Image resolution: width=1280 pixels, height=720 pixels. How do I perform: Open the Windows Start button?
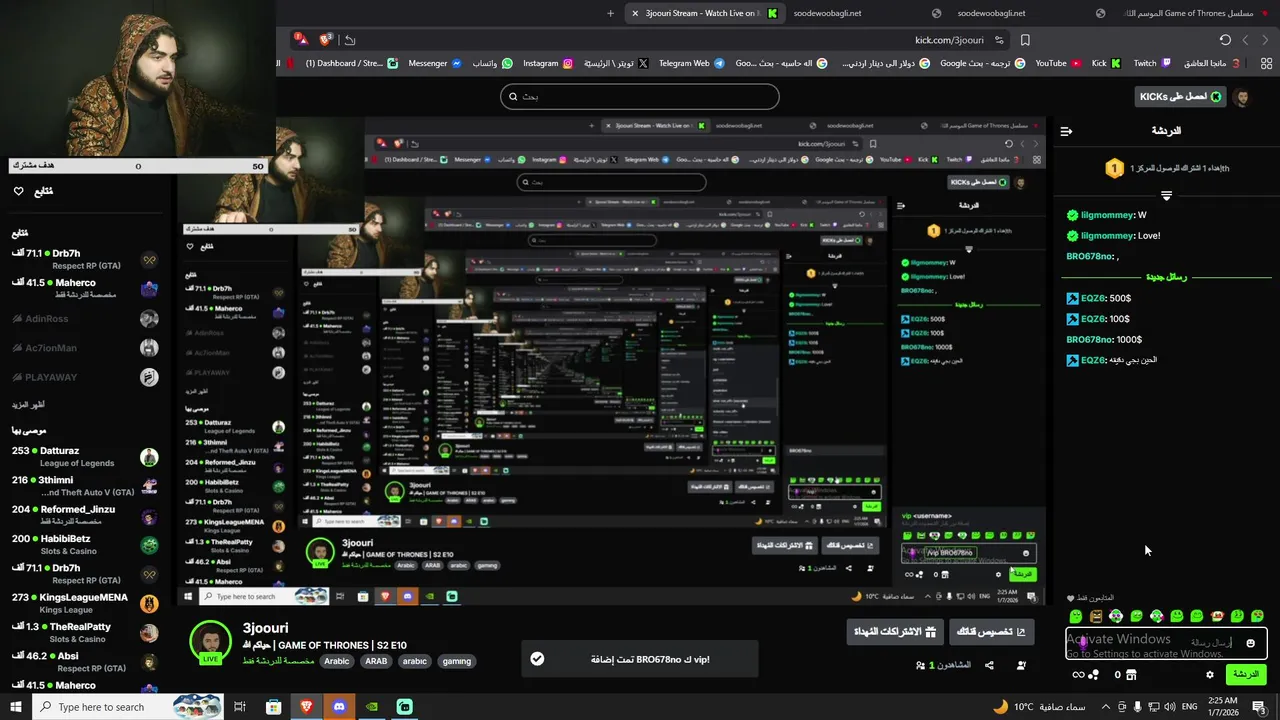(x=15, y=707)
